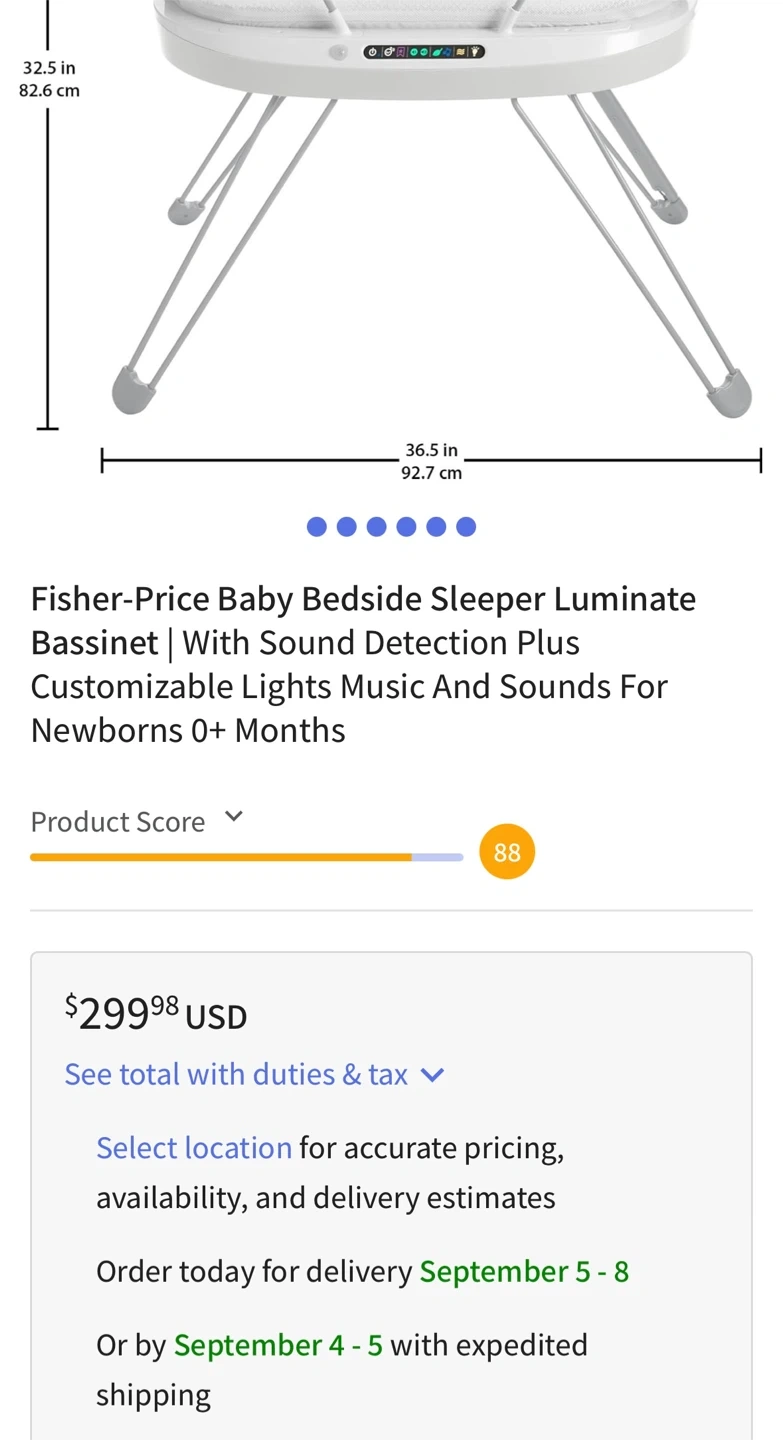
Task: Select the second image carousel dot
Action: click(347, 527)
